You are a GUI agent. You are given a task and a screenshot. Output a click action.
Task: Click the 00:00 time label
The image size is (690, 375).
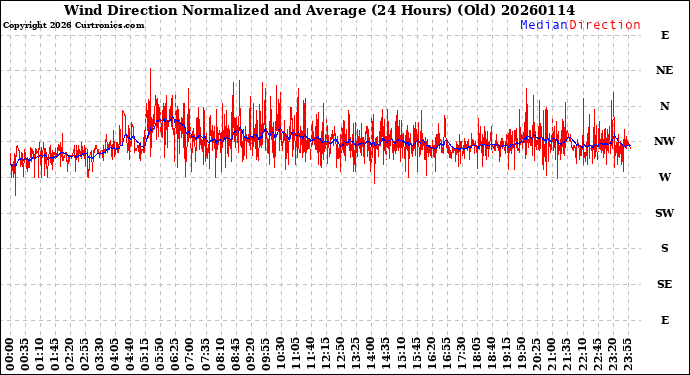[x=10, y=354]
